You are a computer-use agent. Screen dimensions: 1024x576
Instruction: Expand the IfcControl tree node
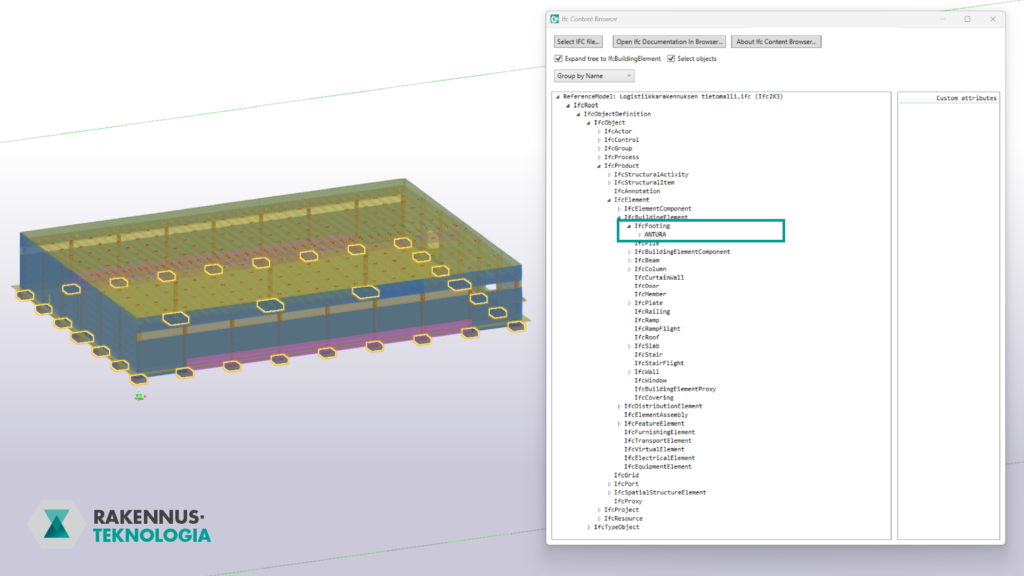(597, 139)
